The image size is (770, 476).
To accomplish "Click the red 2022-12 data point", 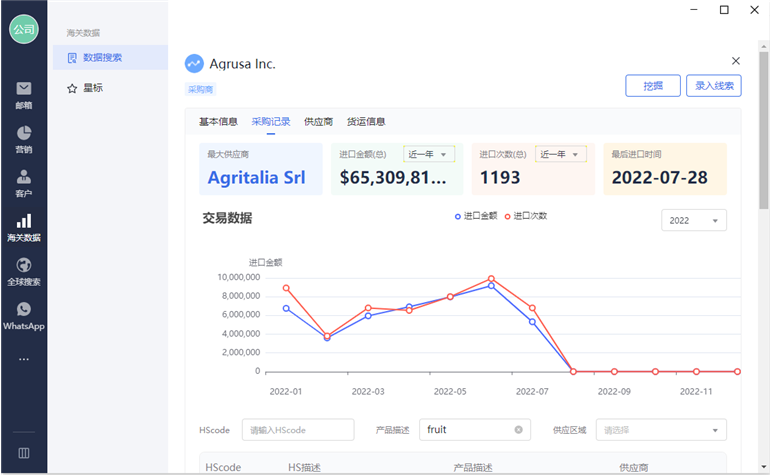I will tap(737, 372).
